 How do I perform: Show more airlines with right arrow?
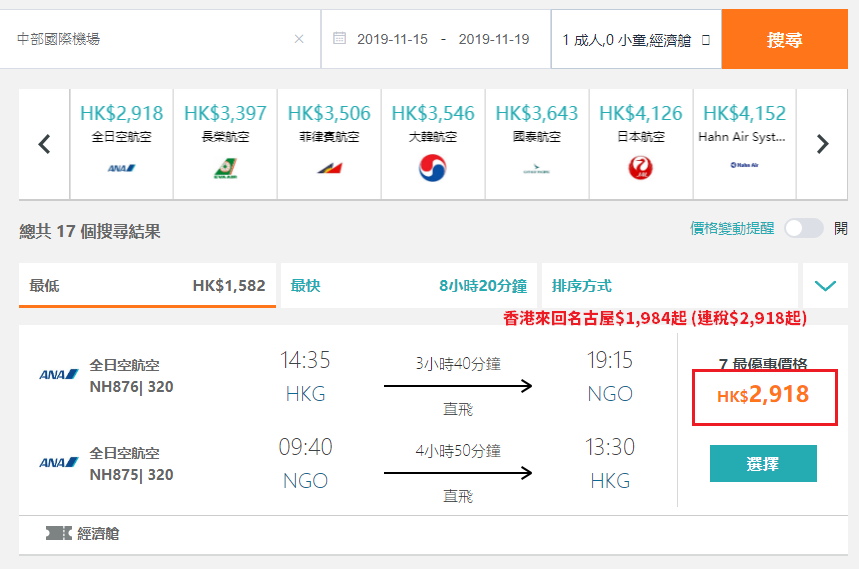click(x=822, y=144)
